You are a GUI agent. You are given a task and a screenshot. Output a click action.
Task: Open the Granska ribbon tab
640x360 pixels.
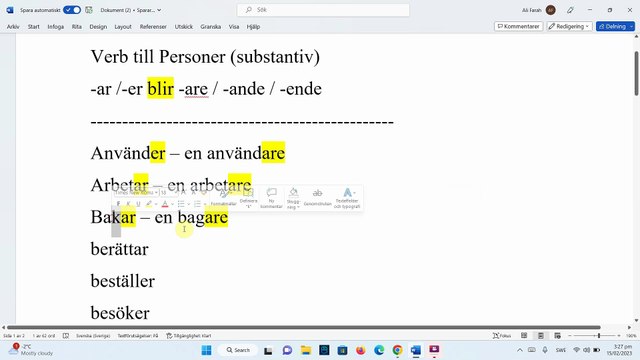click(211, 27)
